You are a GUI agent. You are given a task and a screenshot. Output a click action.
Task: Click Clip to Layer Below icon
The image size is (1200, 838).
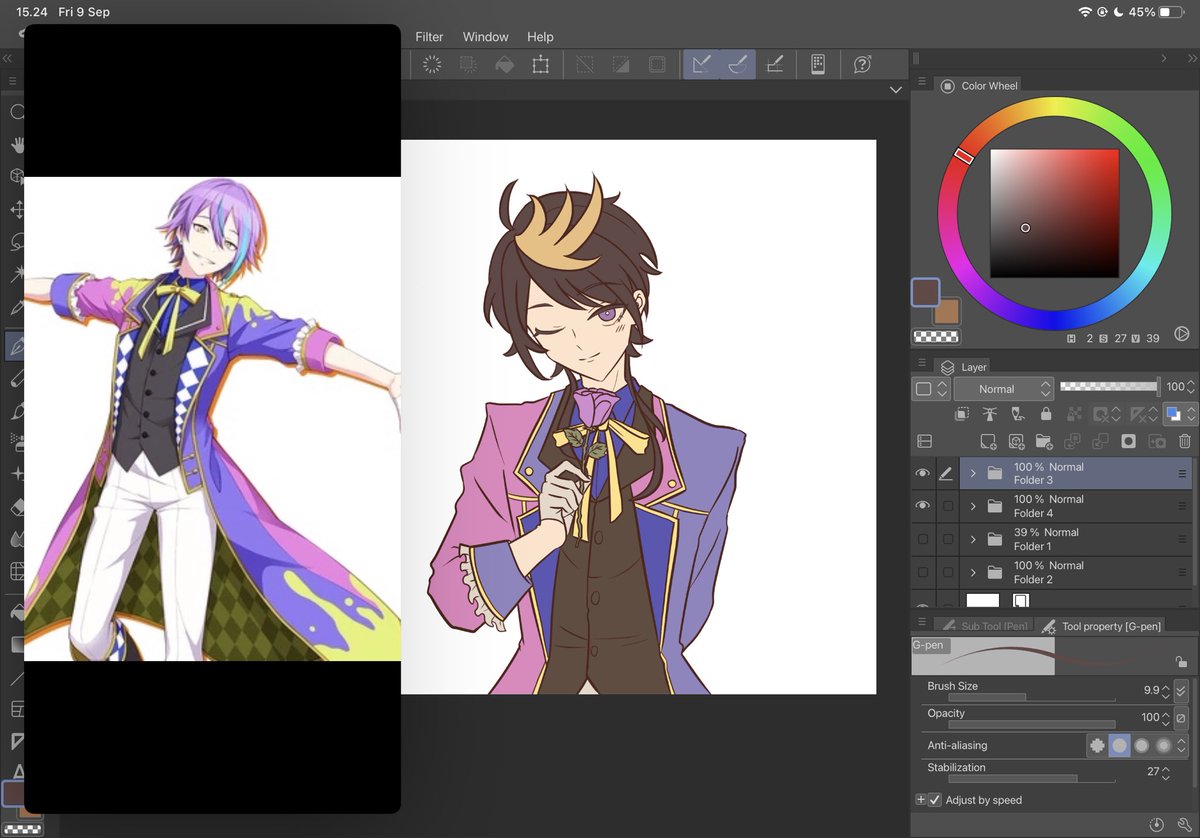coord(962,413)
